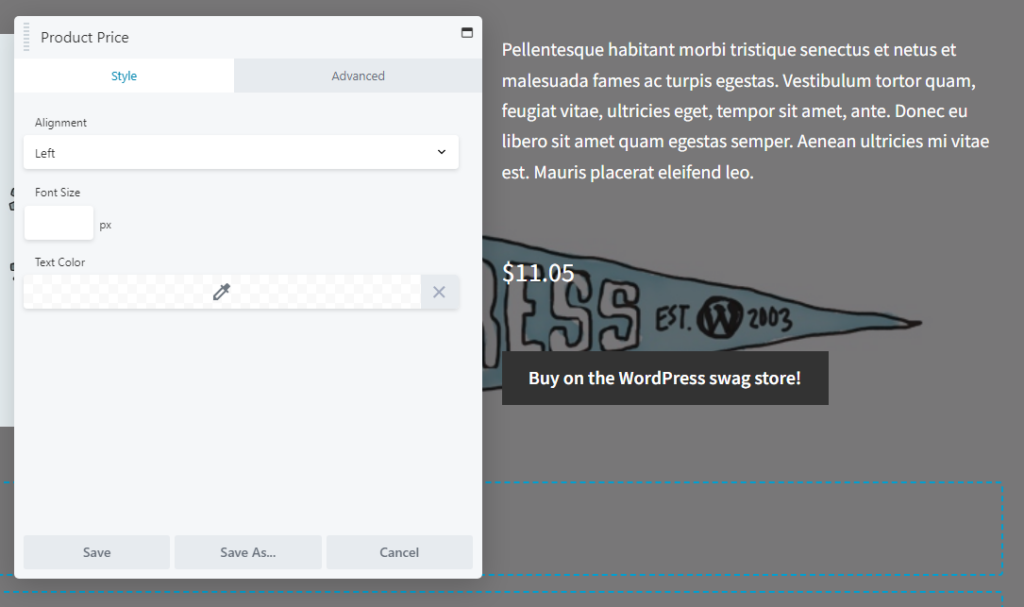This screenshot has width=1024, height=607.
Task: Activate the Text Color eyedropper tool
Action: coord(221,291)
